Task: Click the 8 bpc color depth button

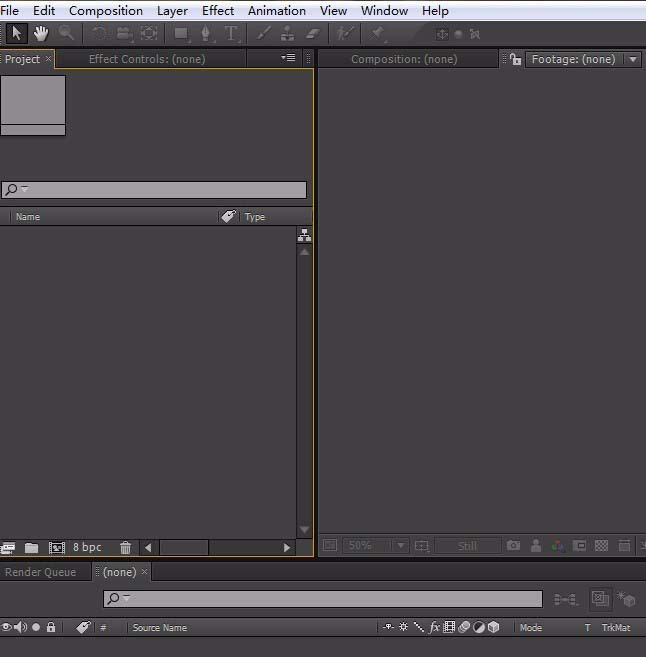Action: 87,547
